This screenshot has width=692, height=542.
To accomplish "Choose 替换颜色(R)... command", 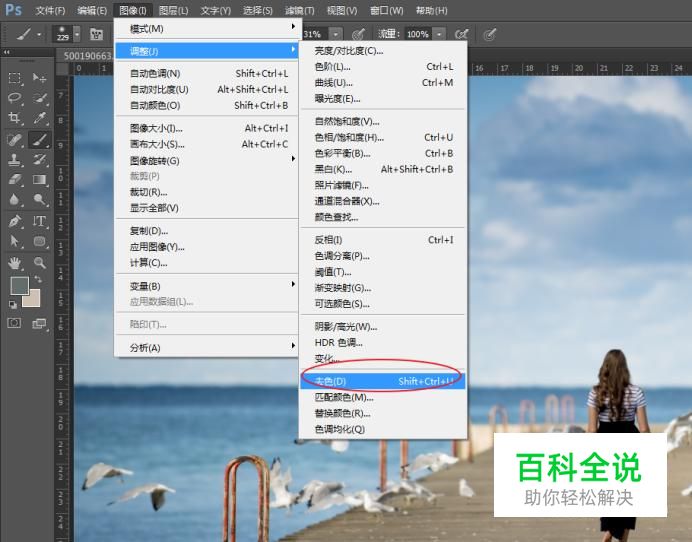I will (x=383, y=413).
